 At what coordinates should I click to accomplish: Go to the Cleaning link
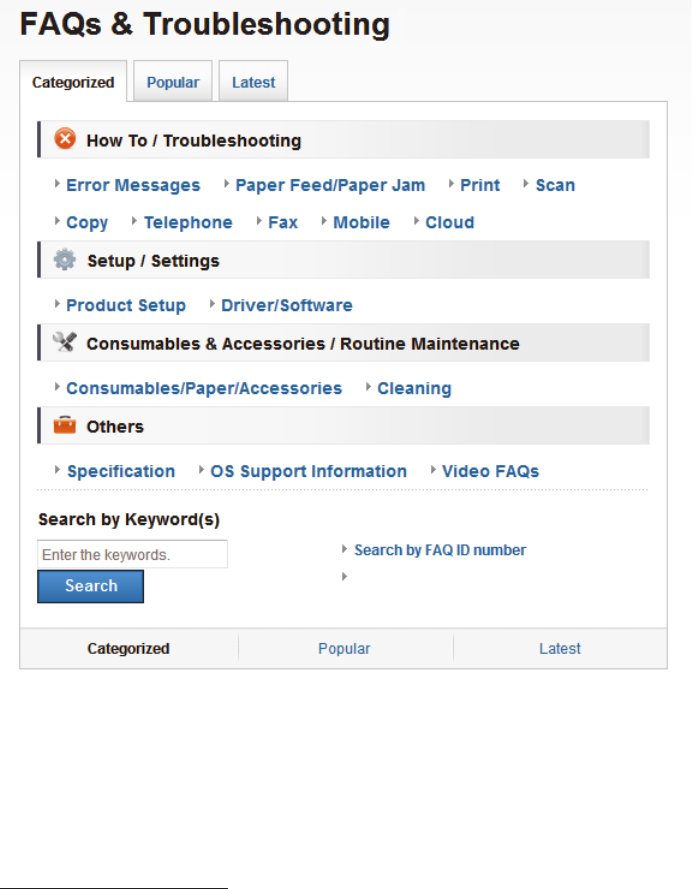(x=414, y=388)
